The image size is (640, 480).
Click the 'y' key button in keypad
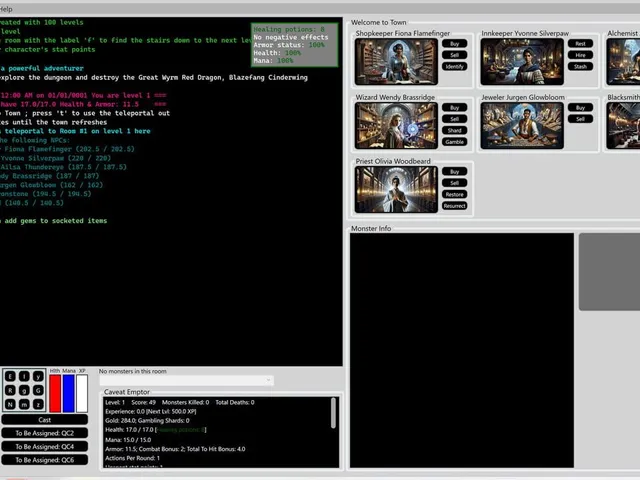(x=38, y=376)
